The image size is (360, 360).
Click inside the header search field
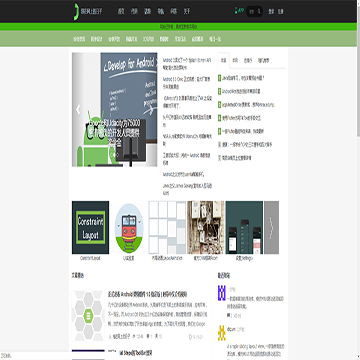coord(252,11)
